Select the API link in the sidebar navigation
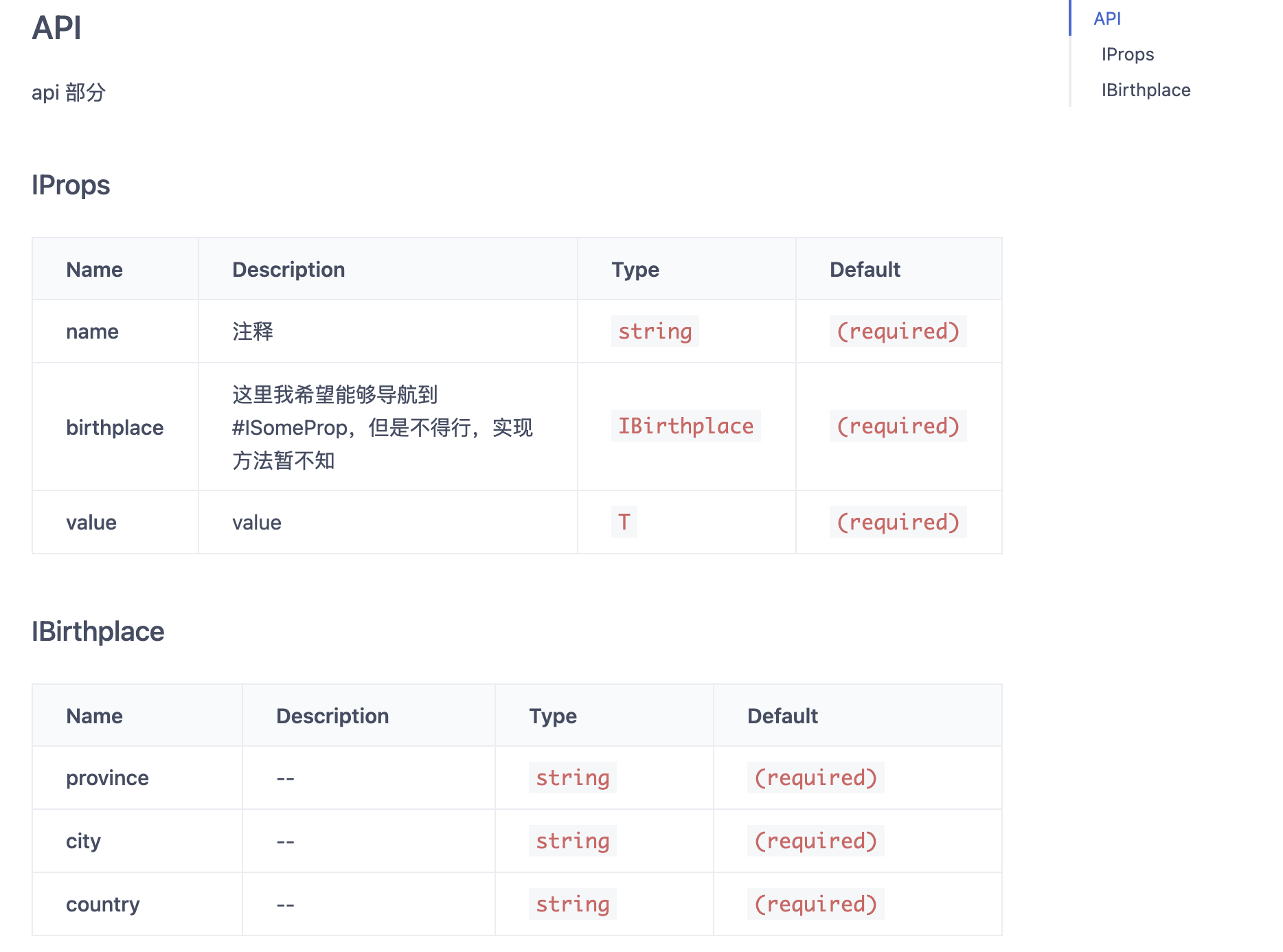Image resolution: width=1283 pixels, height=952 pixels. [1106, 19]
